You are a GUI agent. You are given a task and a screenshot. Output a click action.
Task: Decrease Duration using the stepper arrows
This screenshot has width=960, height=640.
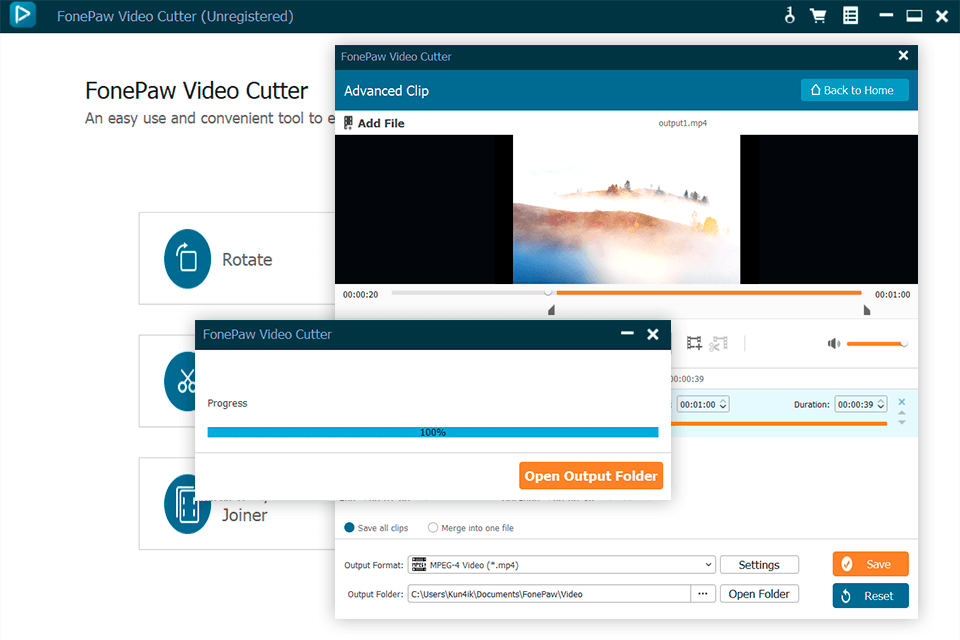click(880, 407)
